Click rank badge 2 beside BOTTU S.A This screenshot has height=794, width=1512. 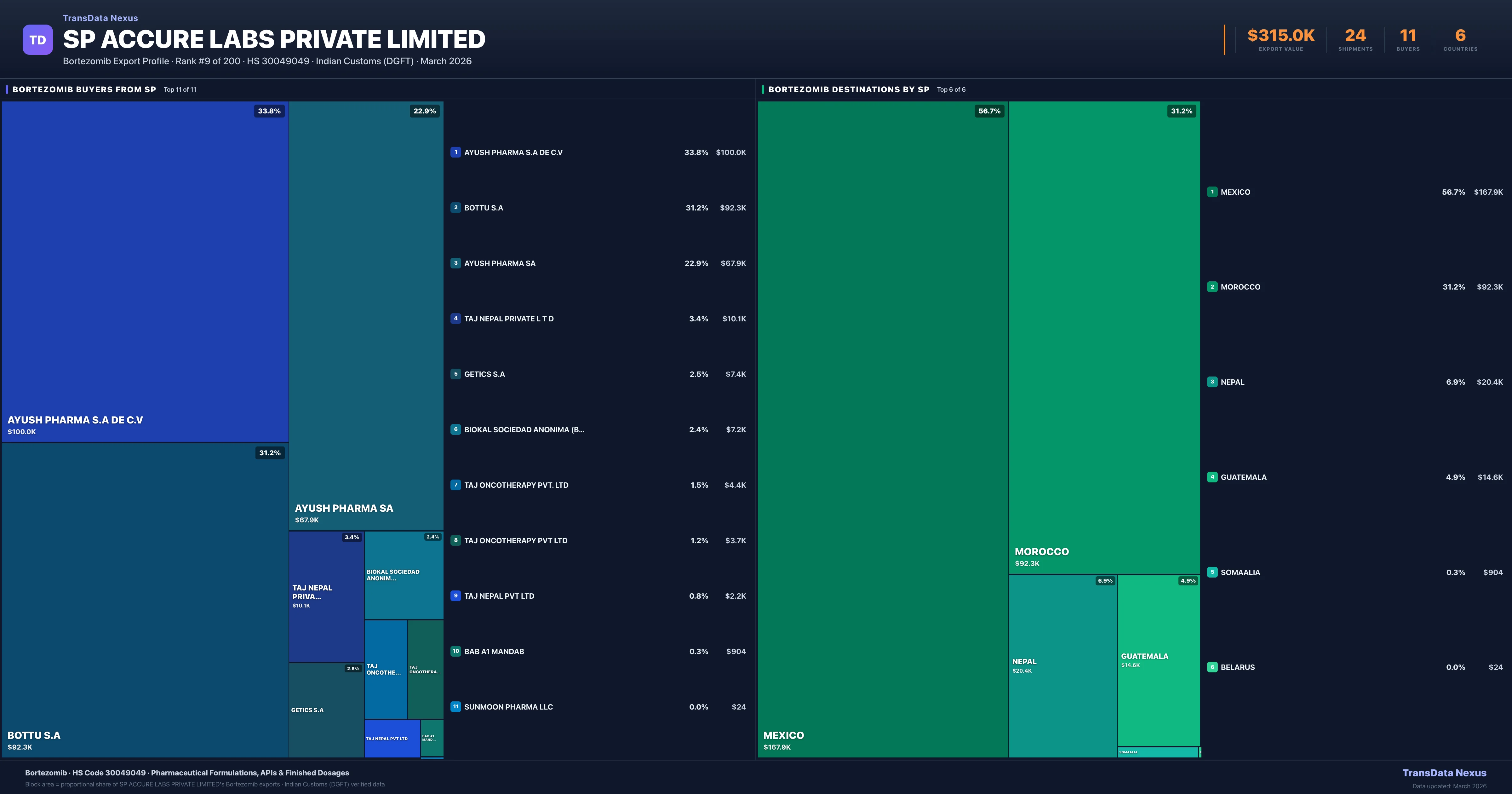pyautogui.click(x=455, y=207)
